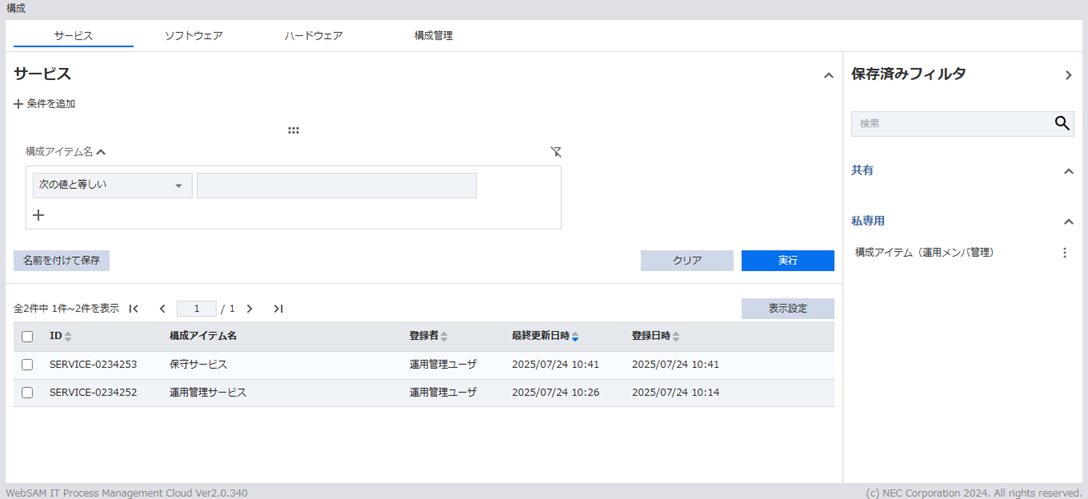
Task: Go to the last page of results
Action: (278, 309)
